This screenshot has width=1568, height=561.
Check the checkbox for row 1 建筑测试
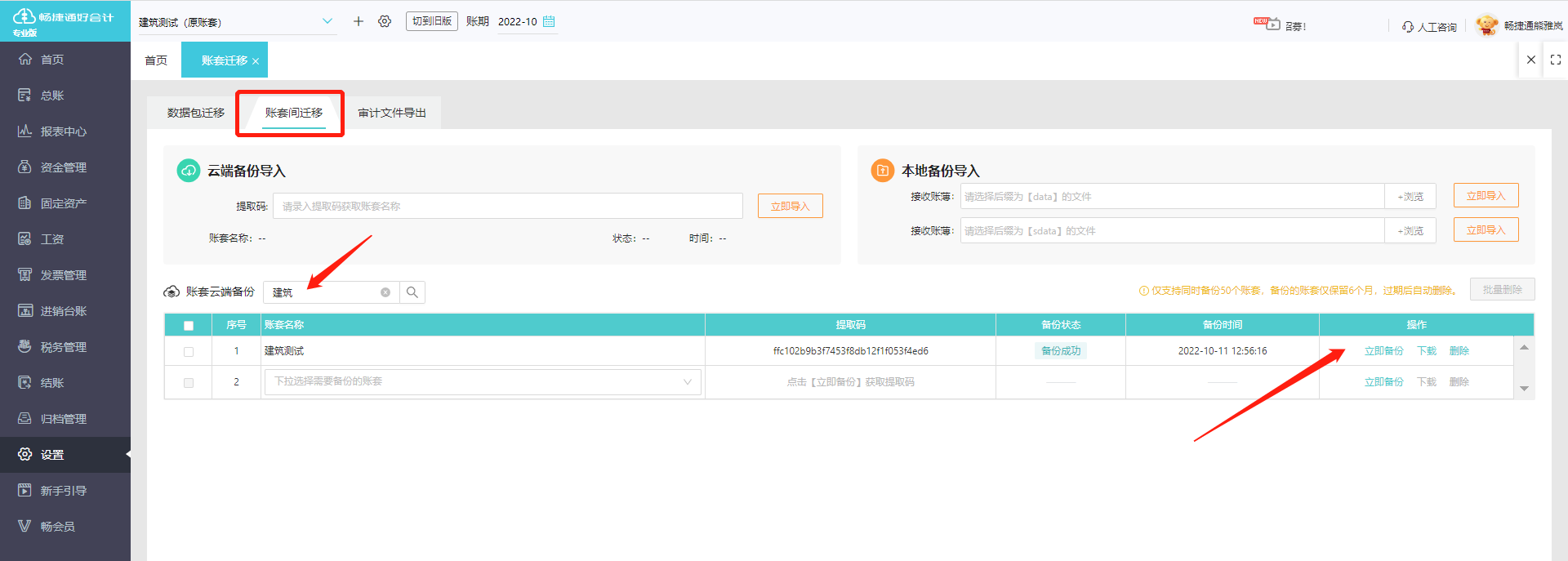189,352
